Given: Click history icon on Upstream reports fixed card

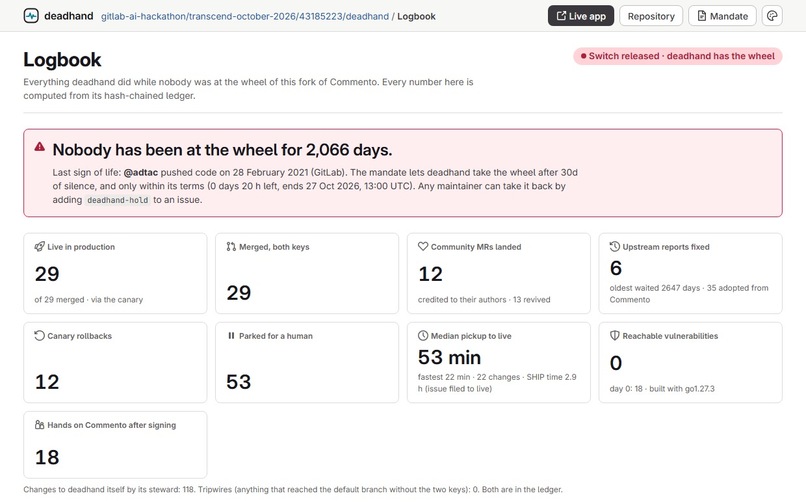Looking at the screenshot, I should tap(615, 247).
